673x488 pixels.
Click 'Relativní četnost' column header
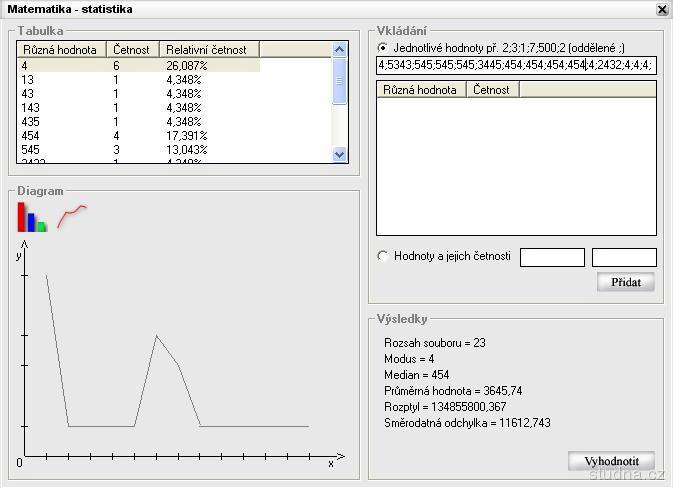pos(209,49)
